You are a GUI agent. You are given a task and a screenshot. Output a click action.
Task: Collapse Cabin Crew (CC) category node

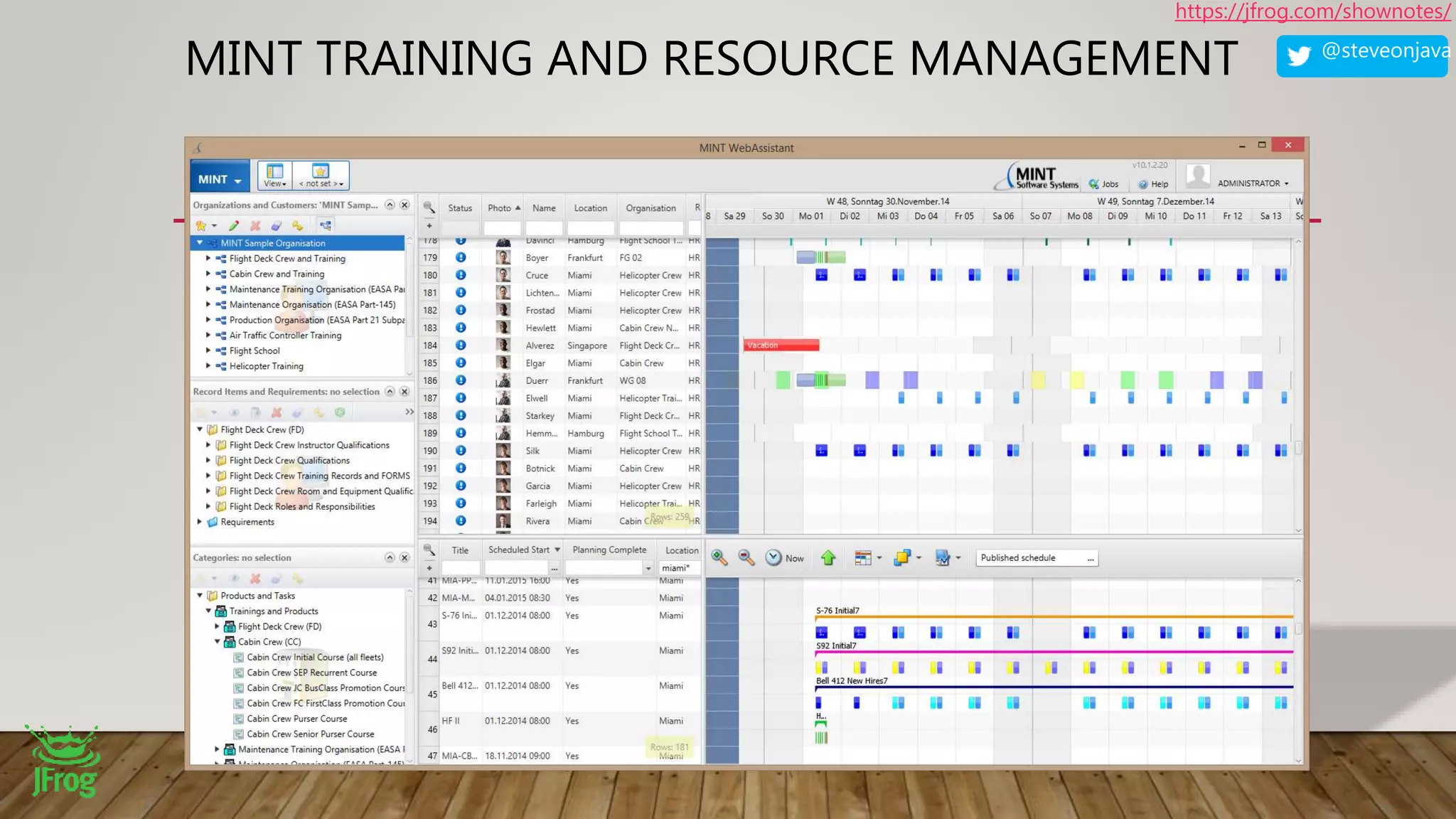(x=218, y=642)
